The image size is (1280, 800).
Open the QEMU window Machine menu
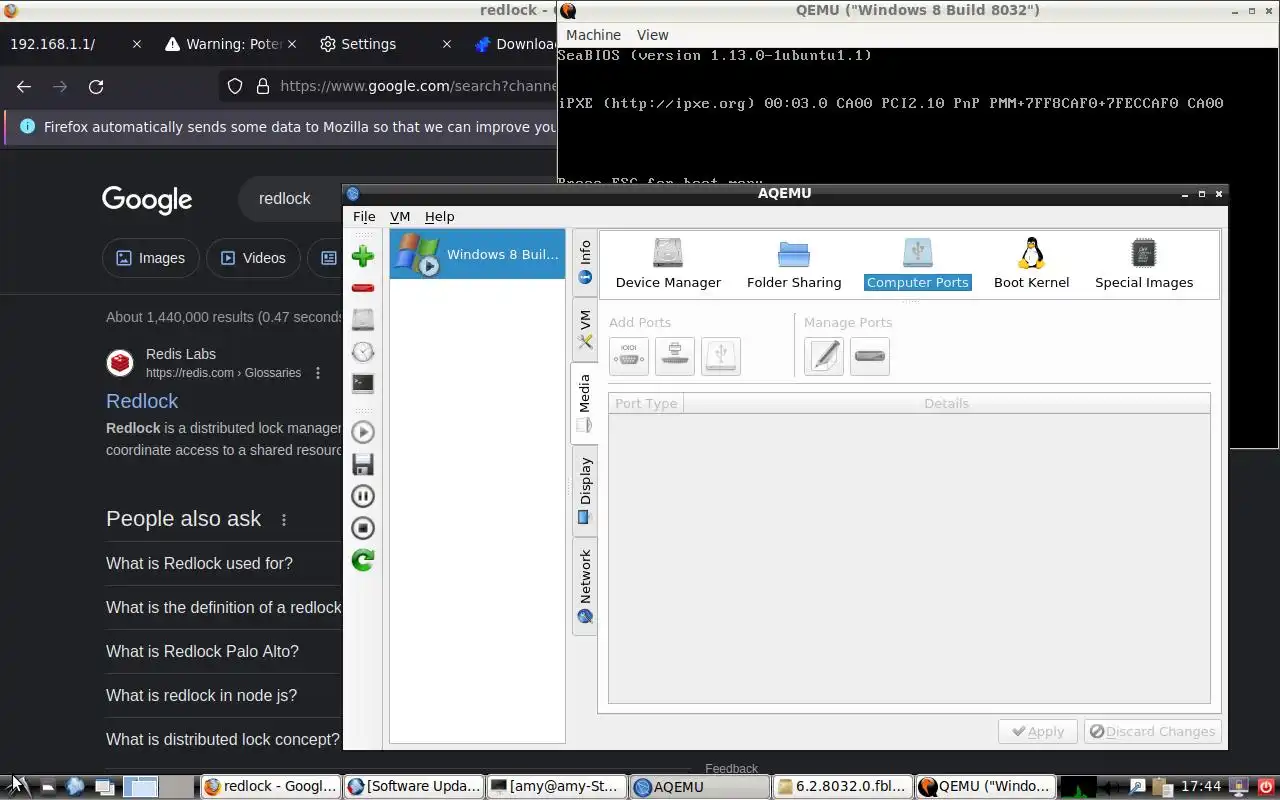[x=593, y=34]
